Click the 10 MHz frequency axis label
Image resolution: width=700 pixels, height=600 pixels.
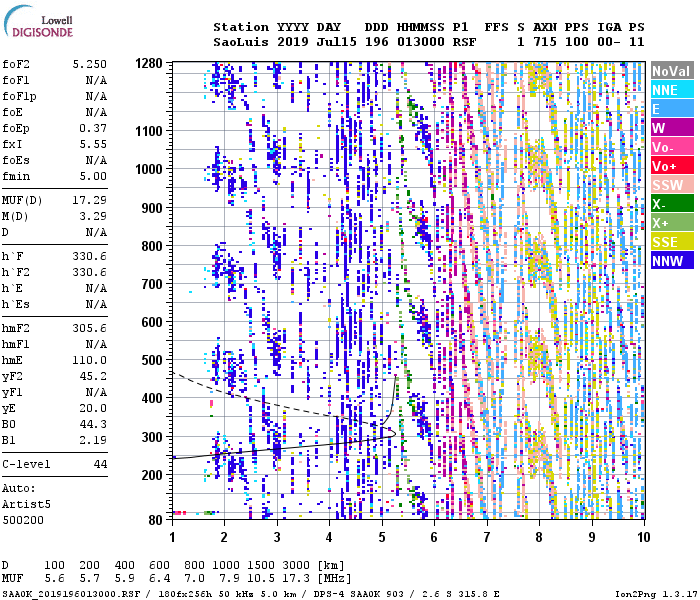click(643, 537)
